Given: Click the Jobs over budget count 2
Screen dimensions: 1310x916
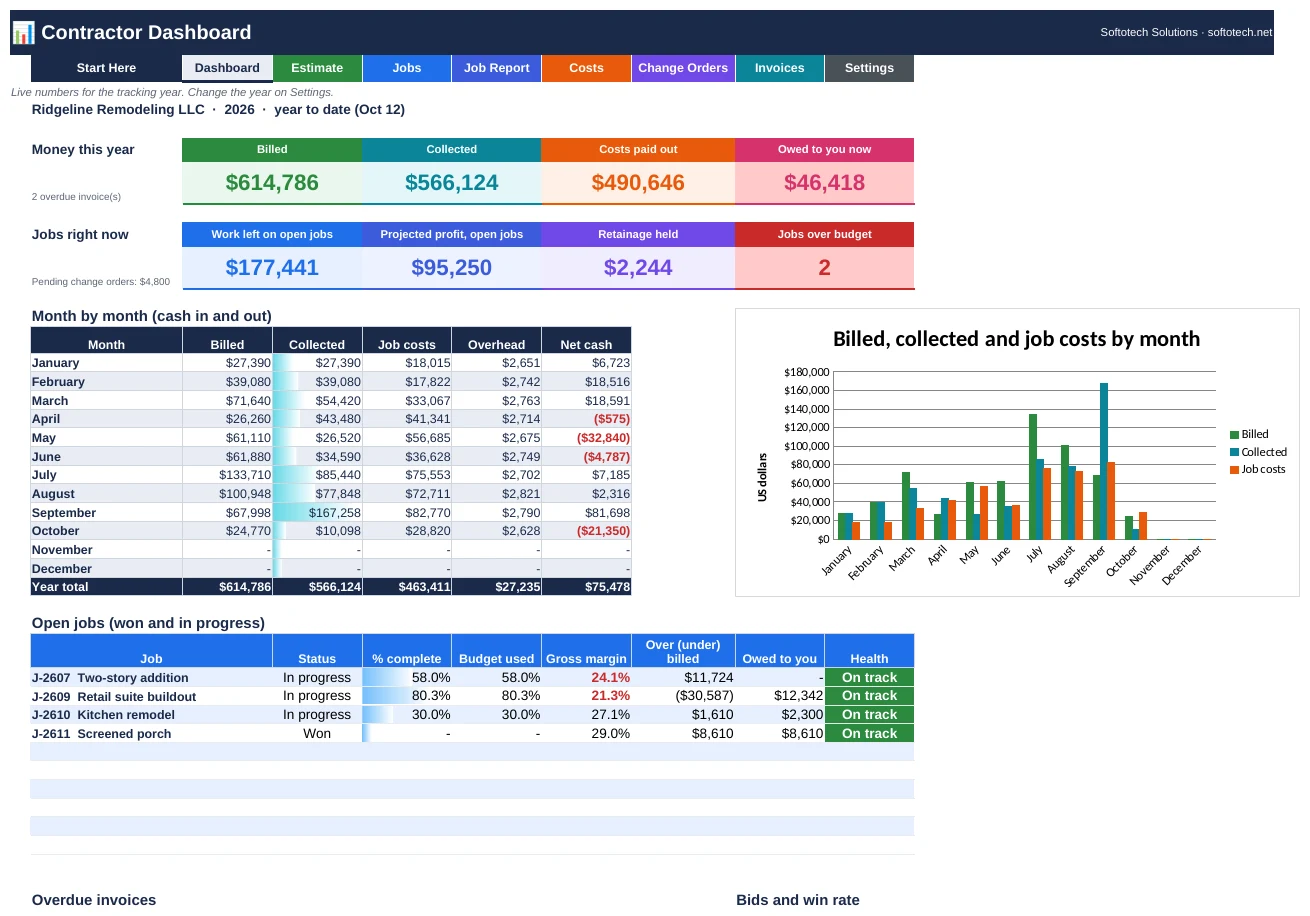Looking at the screenshot, I should (825, 268).
